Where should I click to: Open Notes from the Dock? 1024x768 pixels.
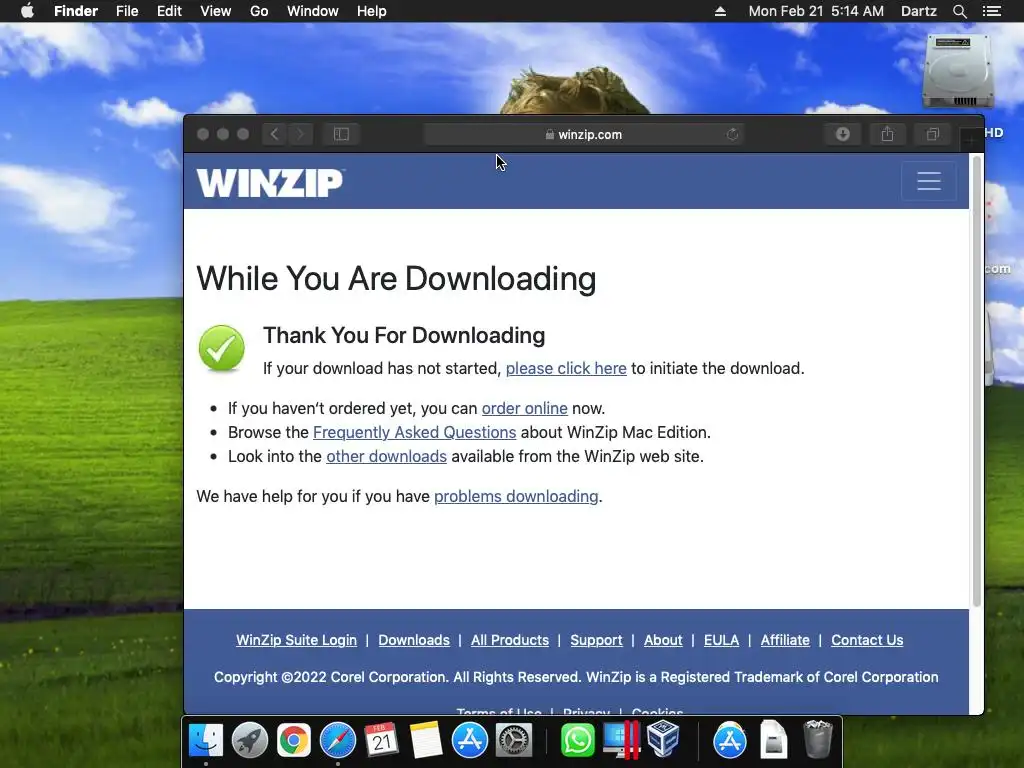426,741
